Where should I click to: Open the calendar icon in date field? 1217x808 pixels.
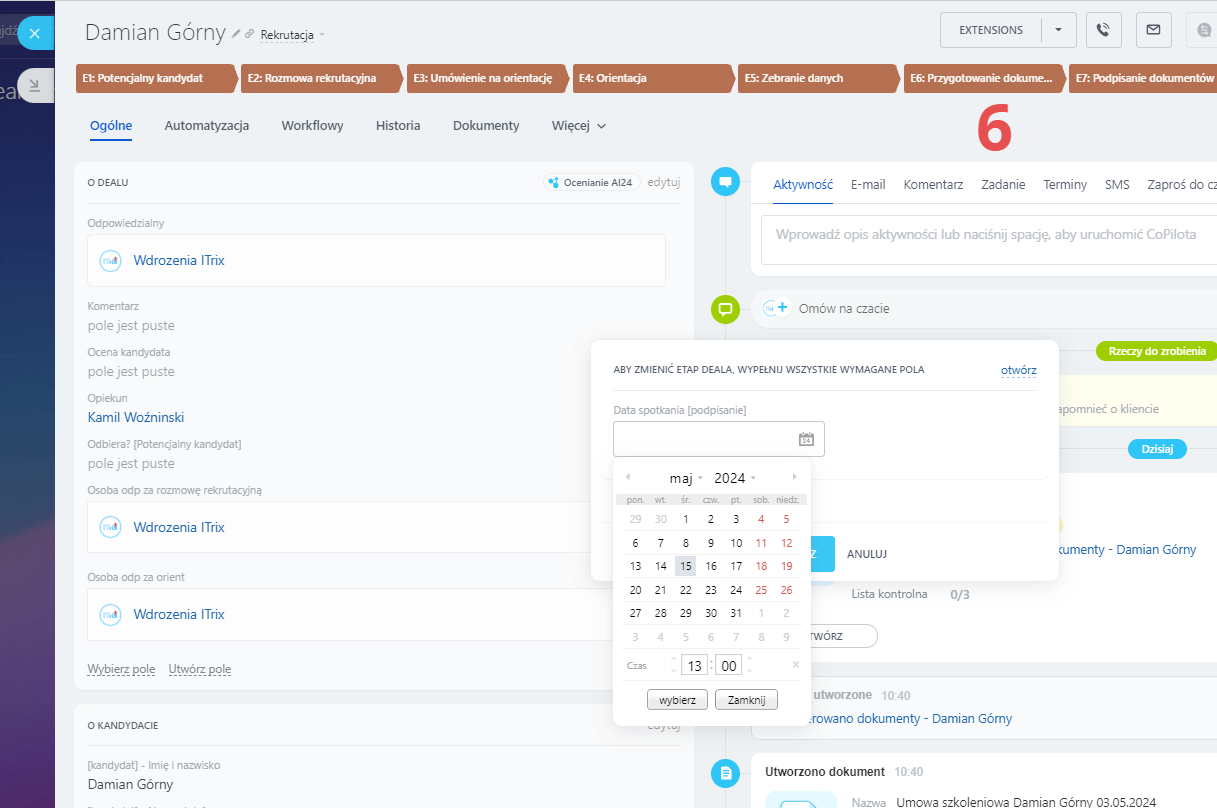pos(806,439)
